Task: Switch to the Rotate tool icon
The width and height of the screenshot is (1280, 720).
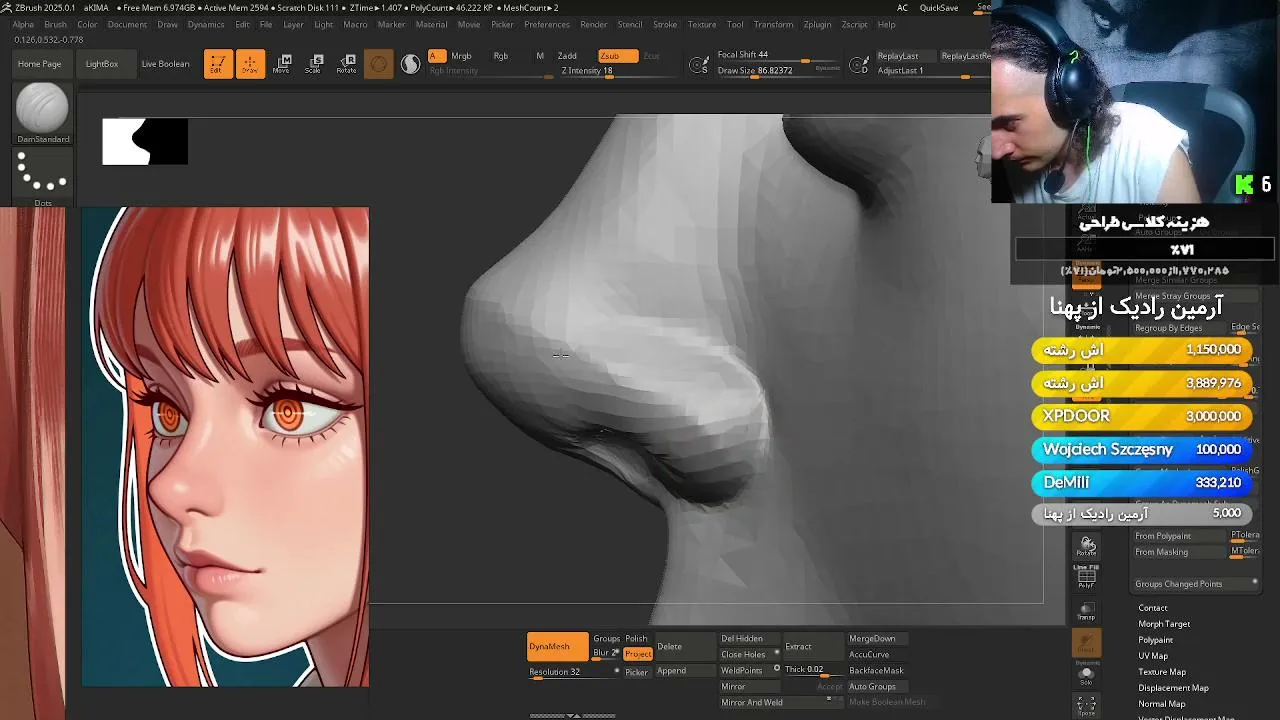Action: click(346, 64)
